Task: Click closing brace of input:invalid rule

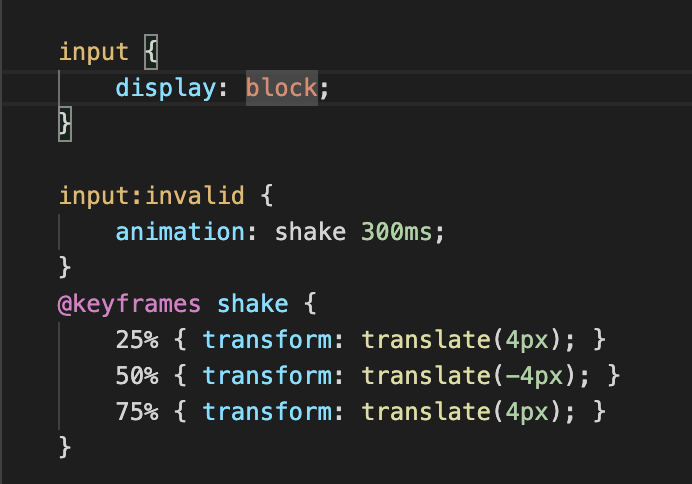Action: point(65,268)
